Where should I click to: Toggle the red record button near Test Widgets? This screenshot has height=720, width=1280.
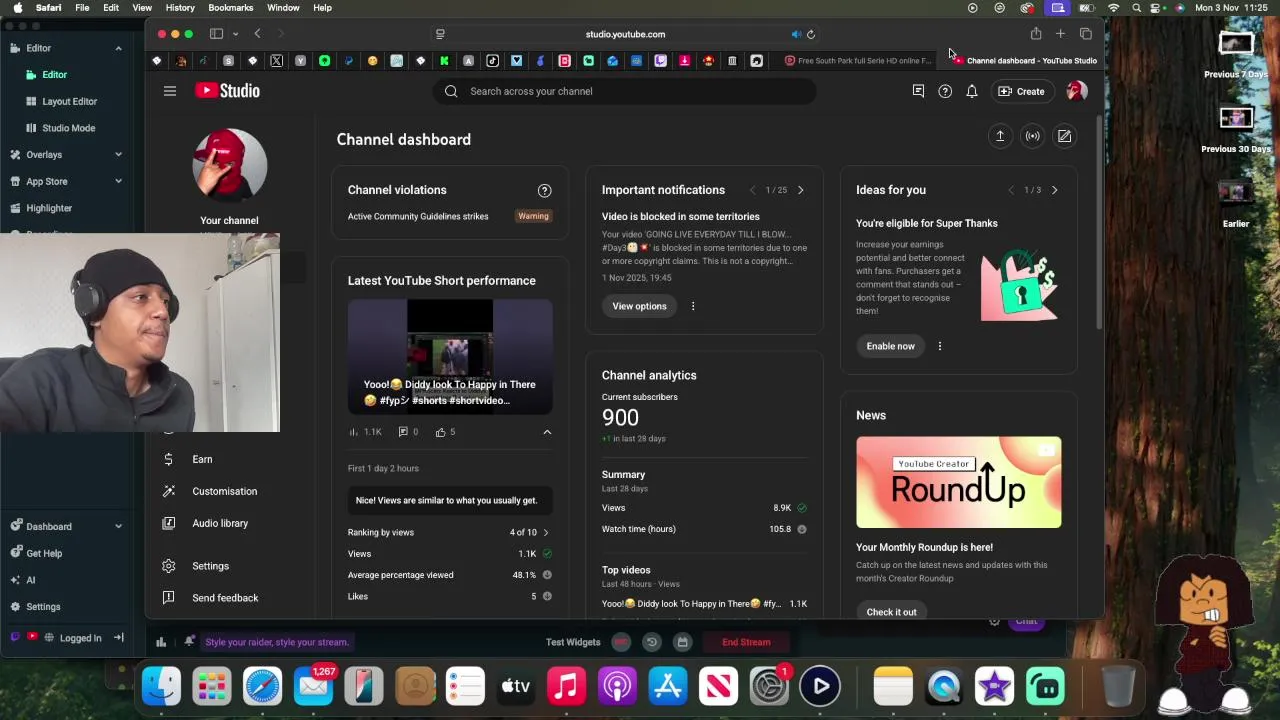click(621, 642)
